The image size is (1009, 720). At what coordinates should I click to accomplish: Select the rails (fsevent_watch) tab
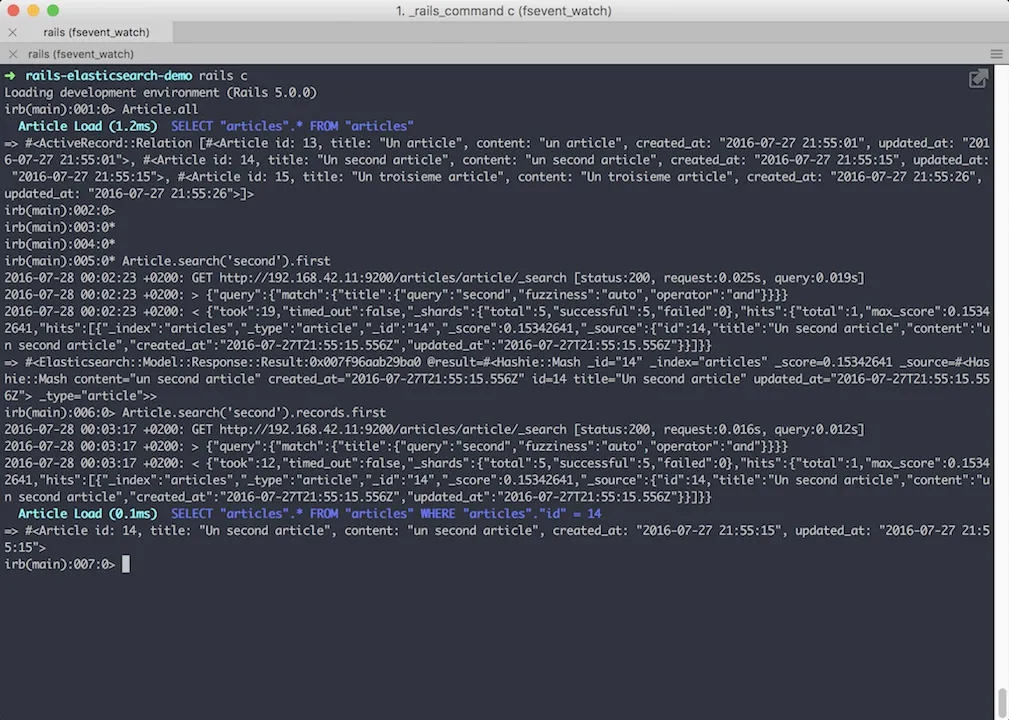pos(96,32)
